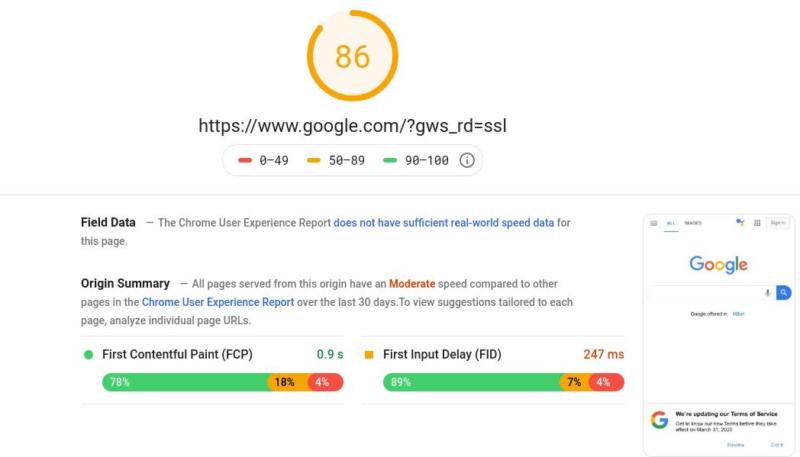Select the IMAGES tab in preview
This screenshot has height=457, width=800.
pyautogui.click(x=693, y=223)
